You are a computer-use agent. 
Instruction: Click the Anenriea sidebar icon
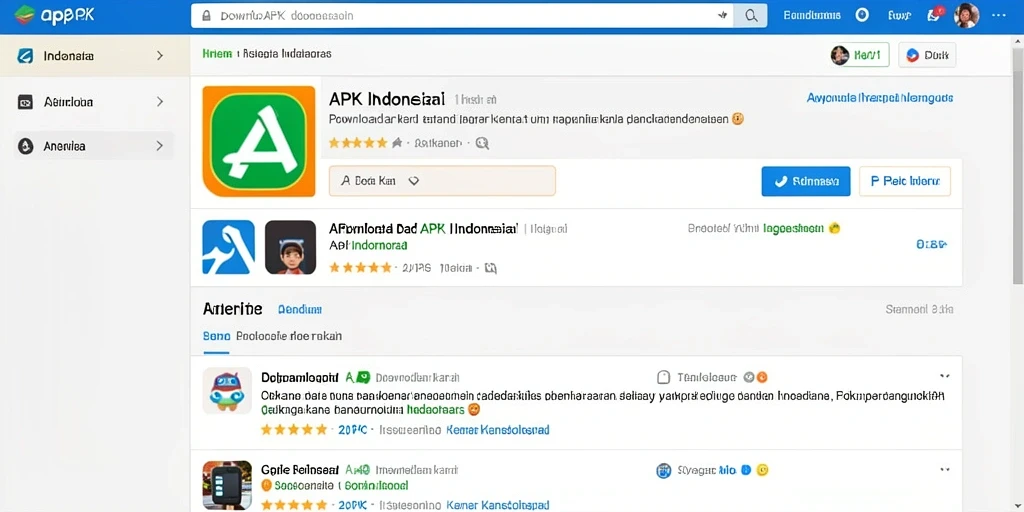[25, 146]
